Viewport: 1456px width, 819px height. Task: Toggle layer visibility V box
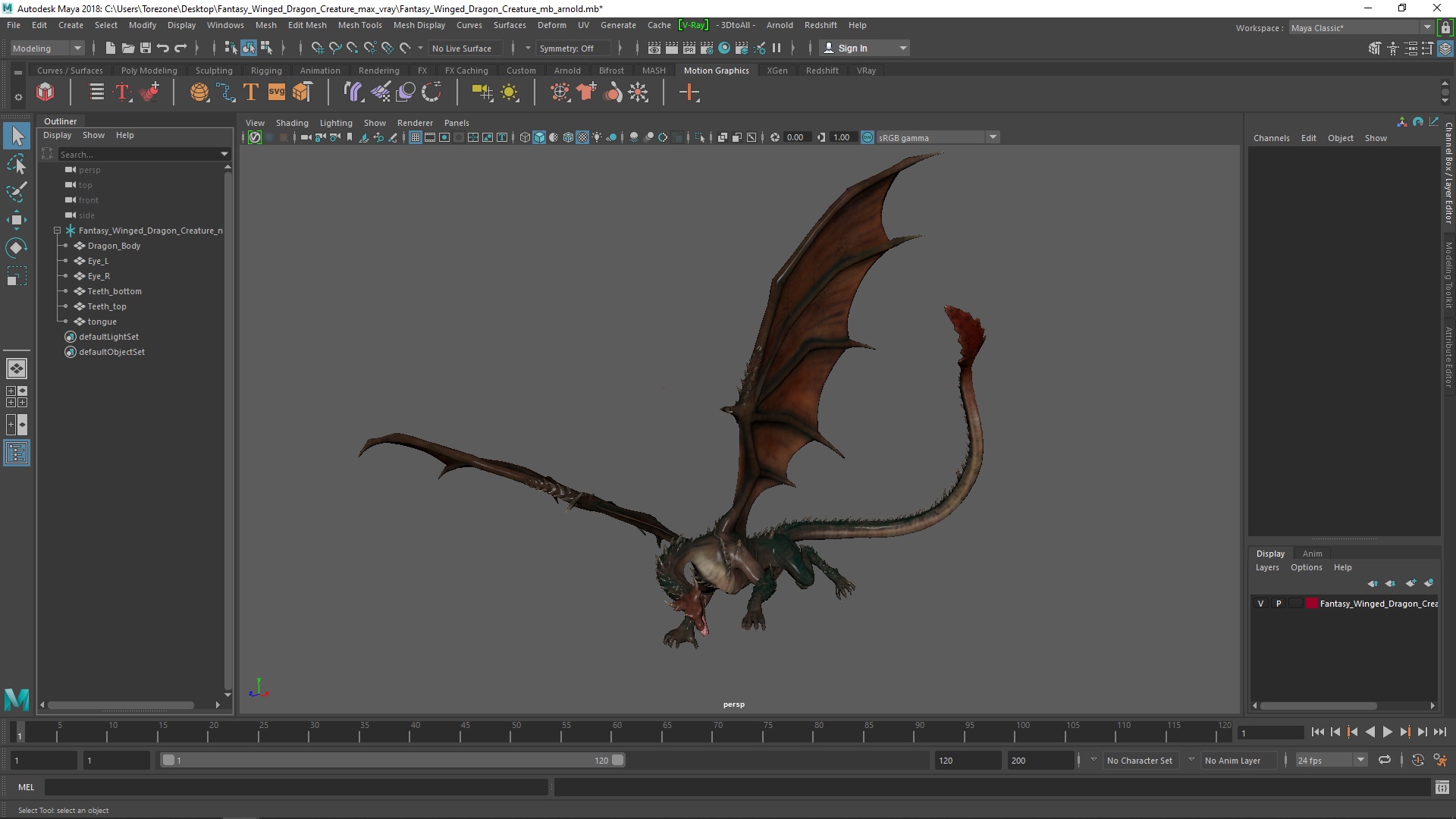[1261, 604]
